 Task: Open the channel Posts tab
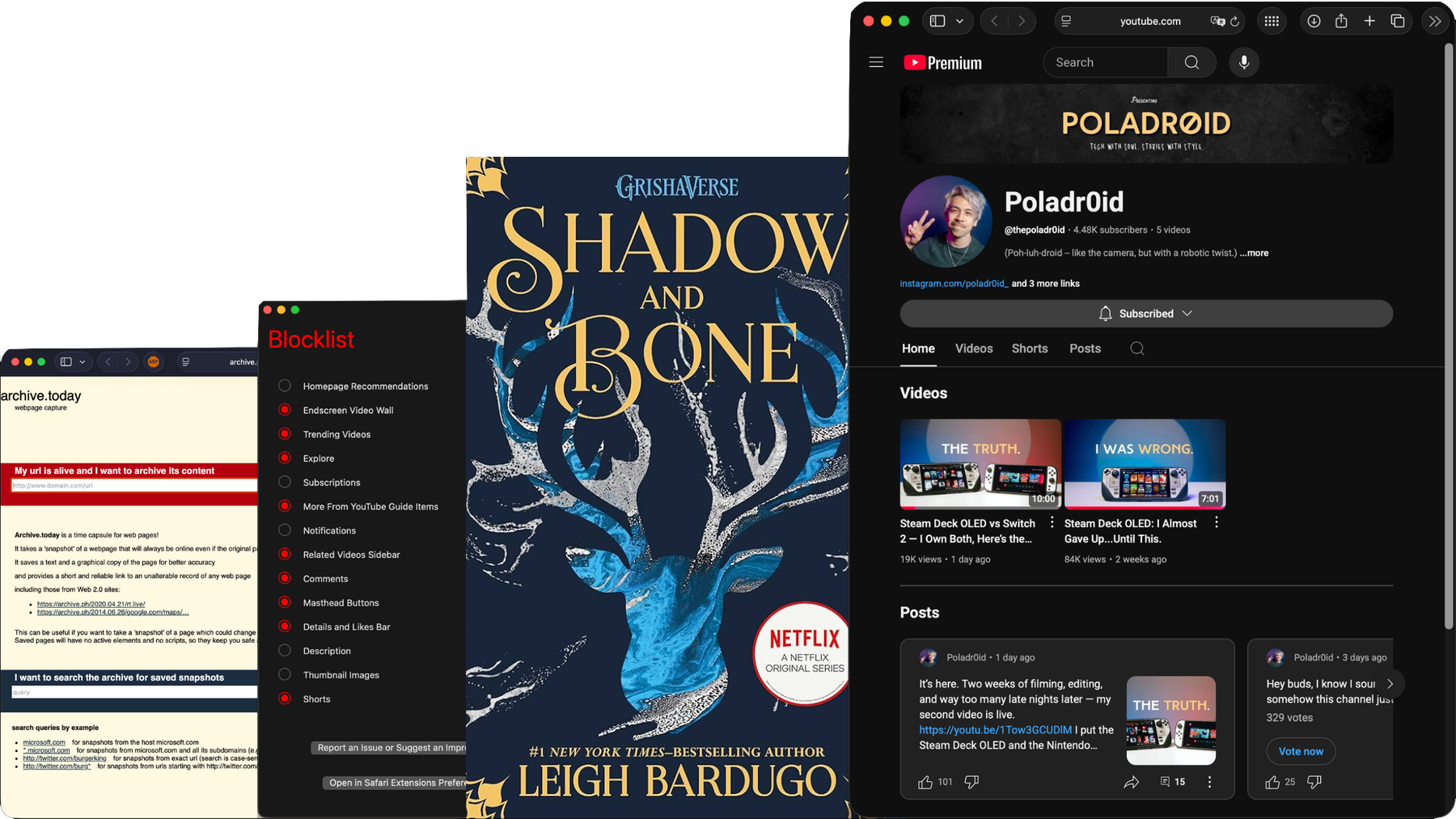tap(1085, 348)
